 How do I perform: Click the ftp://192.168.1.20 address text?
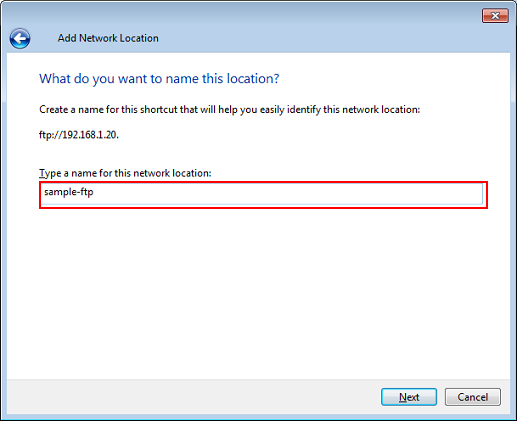[79, 135]
